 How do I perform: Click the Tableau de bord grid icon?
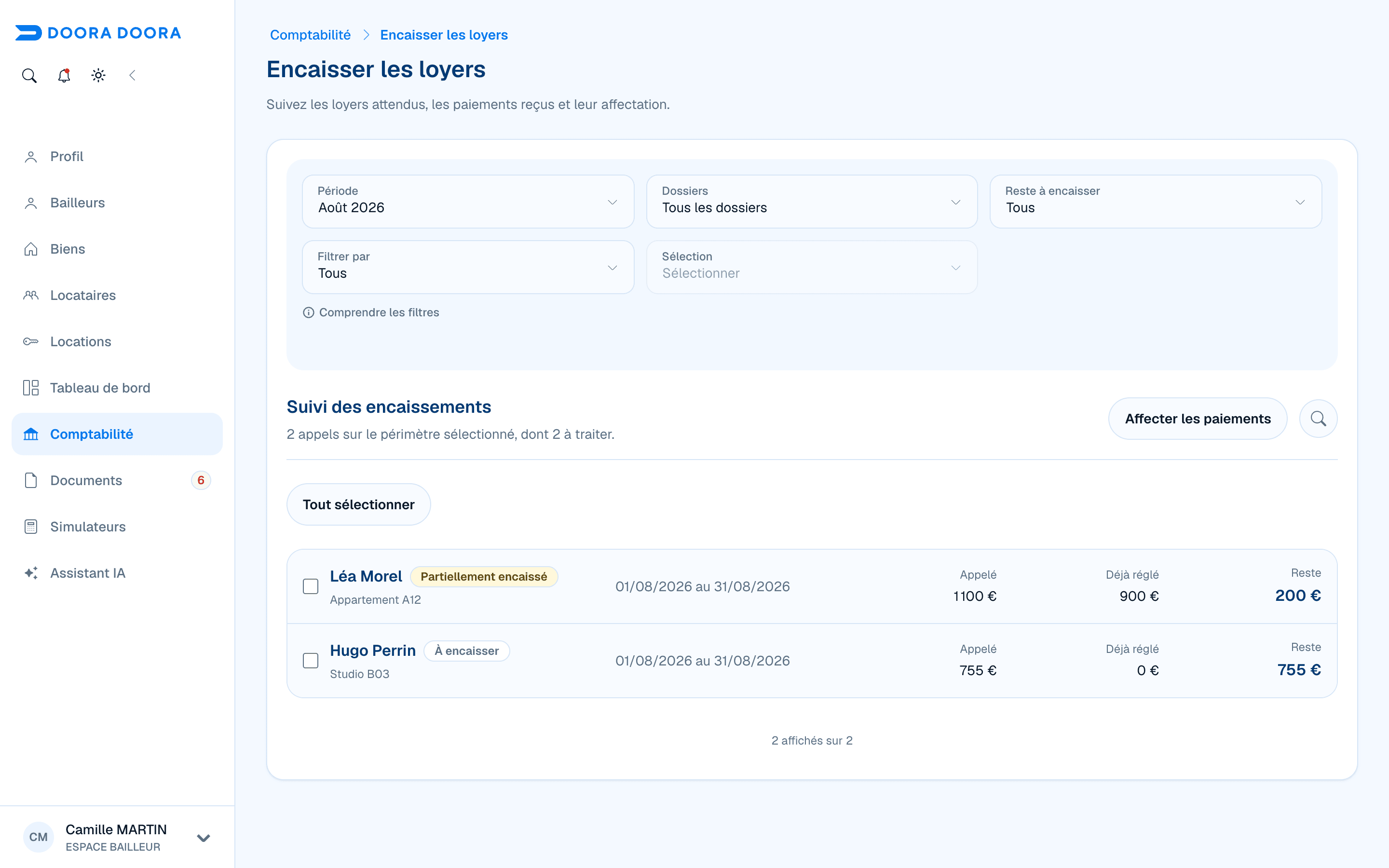31,388
